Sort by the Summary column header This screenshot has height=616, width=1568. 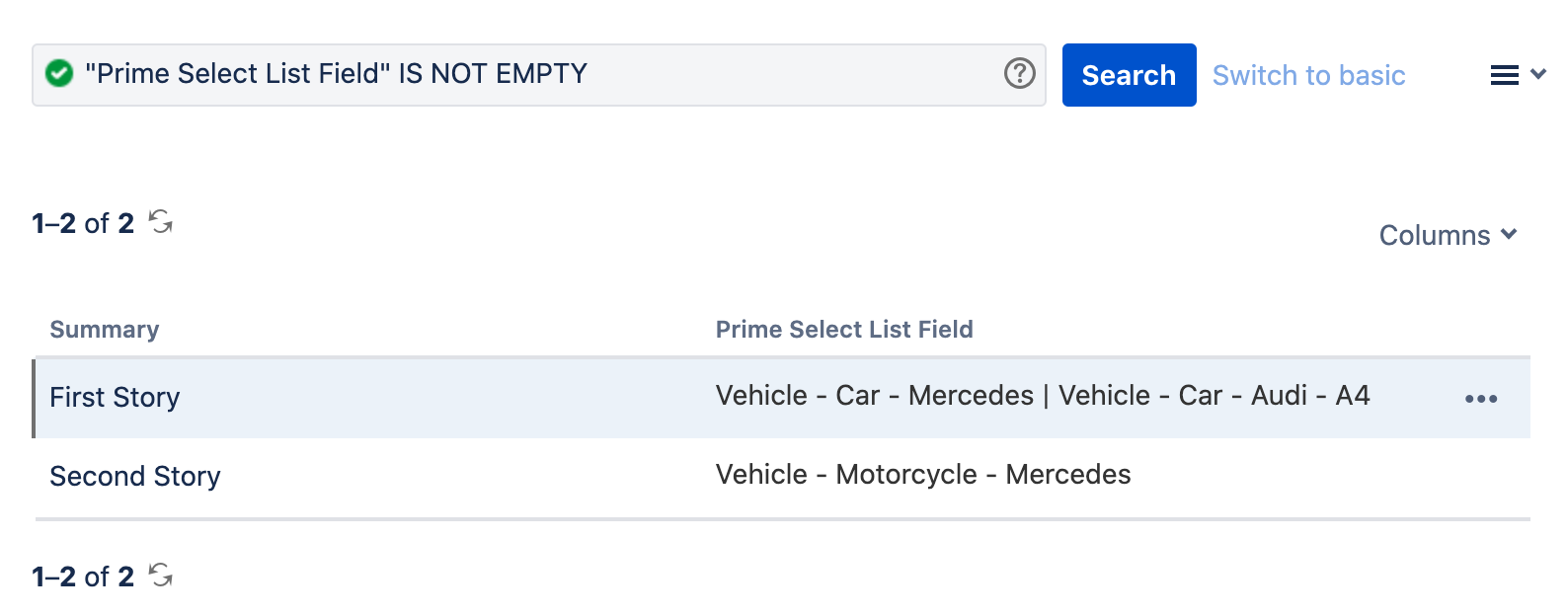click(x=104, y=329)
